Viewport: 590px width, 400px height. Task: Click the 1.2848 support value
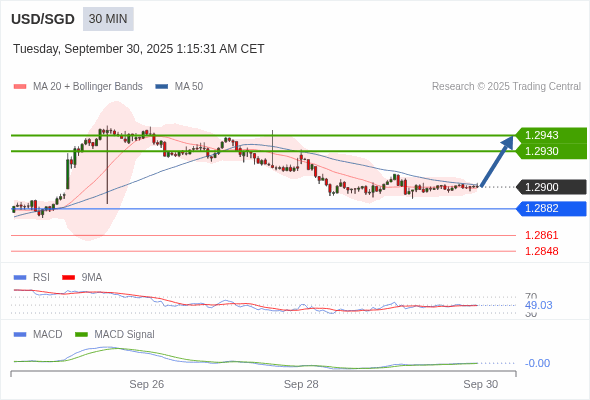(x=541, y=251)
